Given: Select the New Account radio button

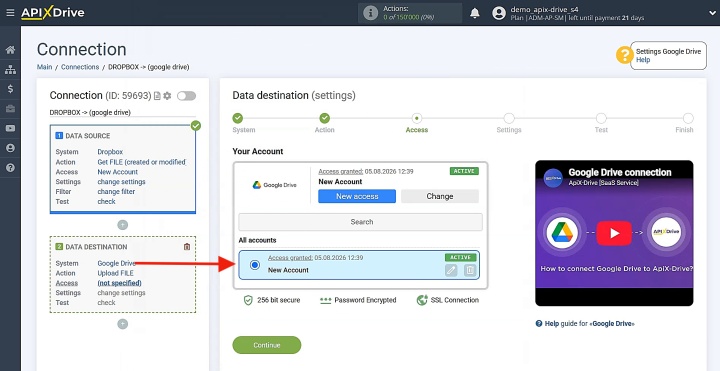Looking at the screenshot, I should pos(255,265).
